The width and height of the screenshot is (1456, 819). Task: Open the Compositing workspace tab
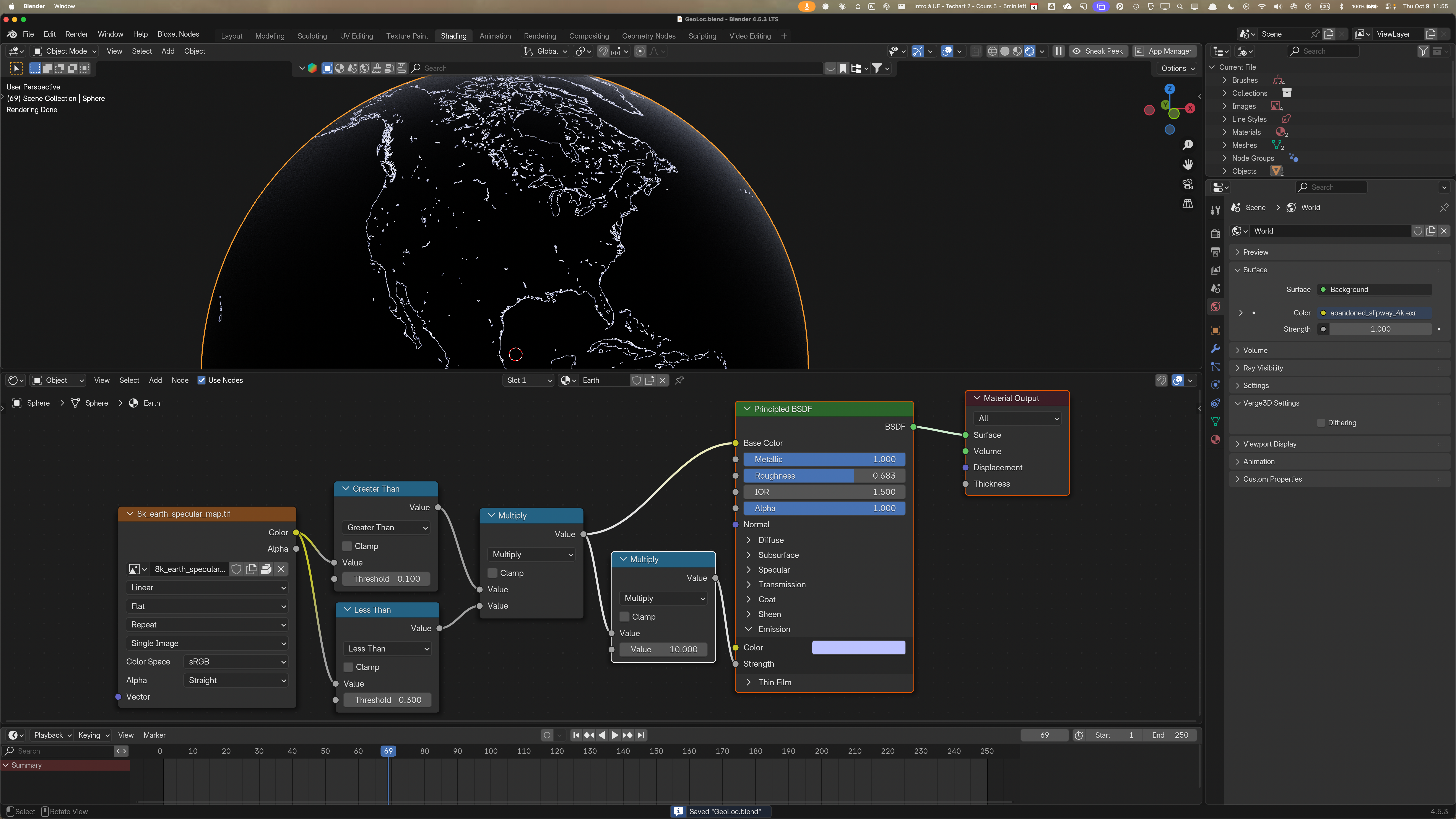(x=589, y=36)
